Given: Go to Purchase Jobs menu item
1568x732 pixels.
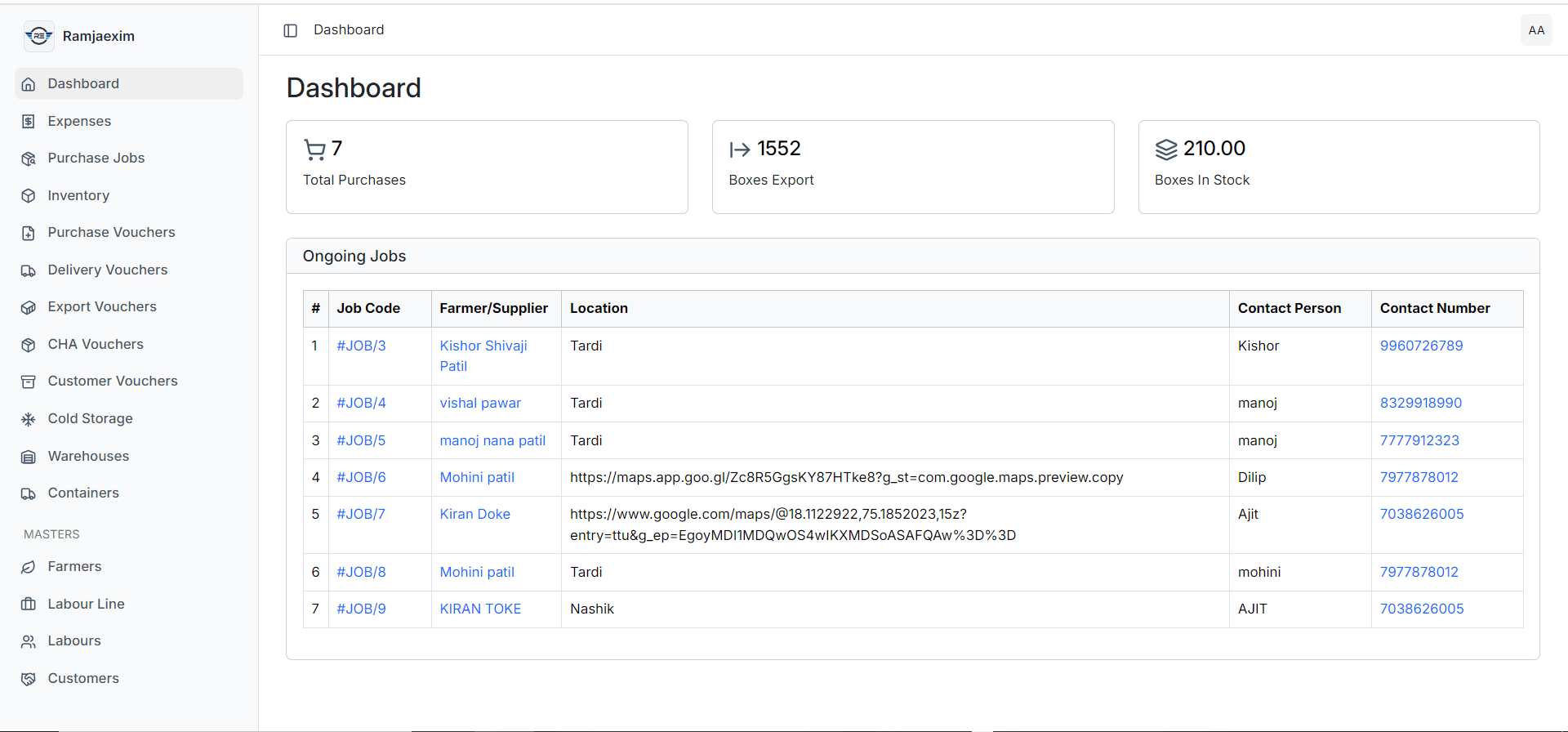Looking at the screenshot, I should (129, 158).
